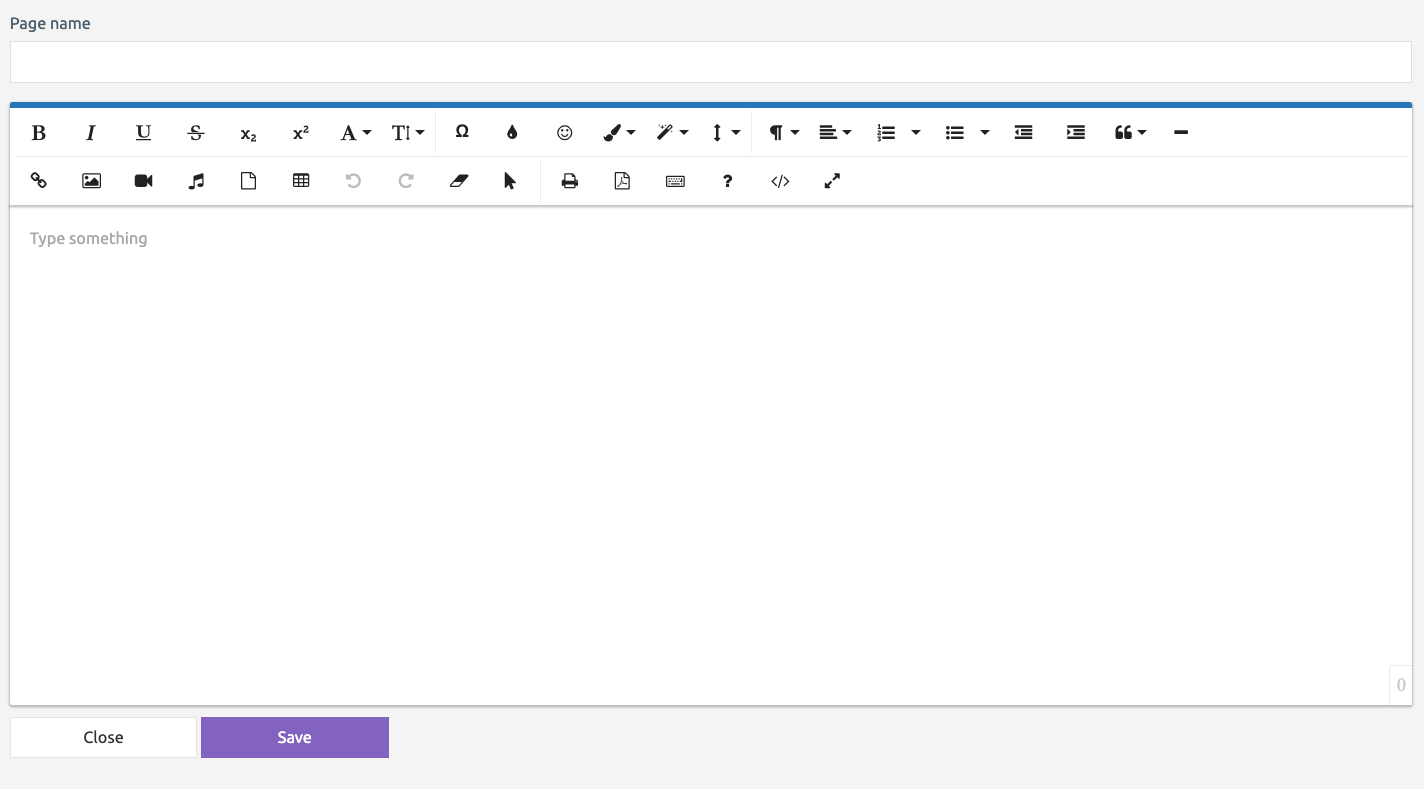Click the Close button
The image size is (1424, 789).
point(103,737)
